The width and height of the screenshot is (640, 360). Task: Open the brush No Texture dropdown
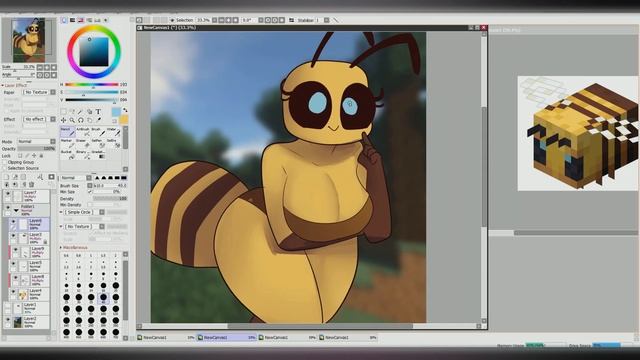84,227
